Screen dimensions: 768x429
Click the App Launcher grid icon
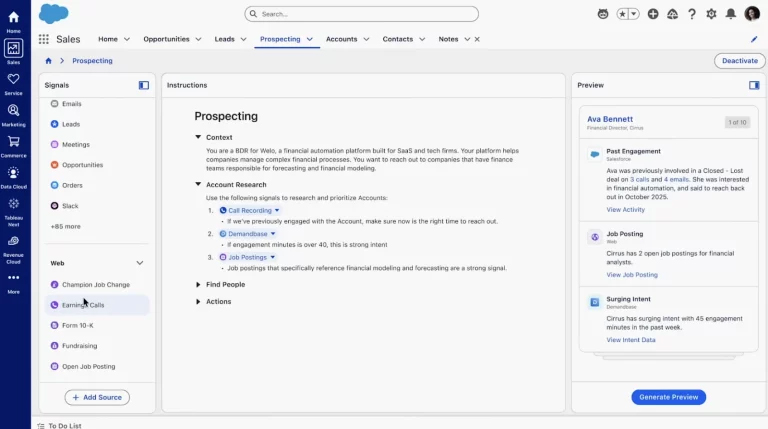click(x=44, y=39)
